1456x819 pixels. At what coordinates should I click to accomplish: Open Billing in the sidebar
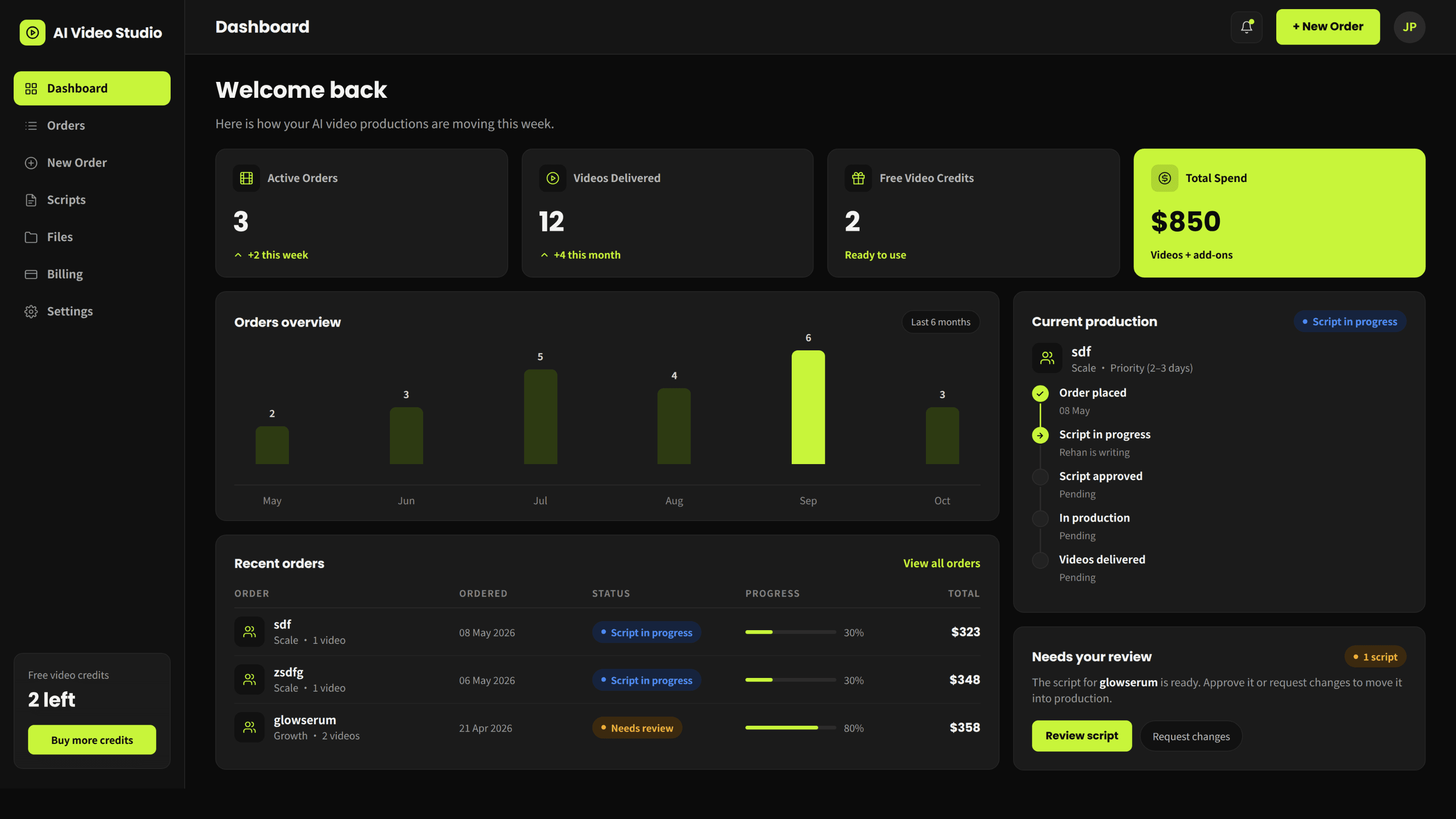(x=92, y=274)
